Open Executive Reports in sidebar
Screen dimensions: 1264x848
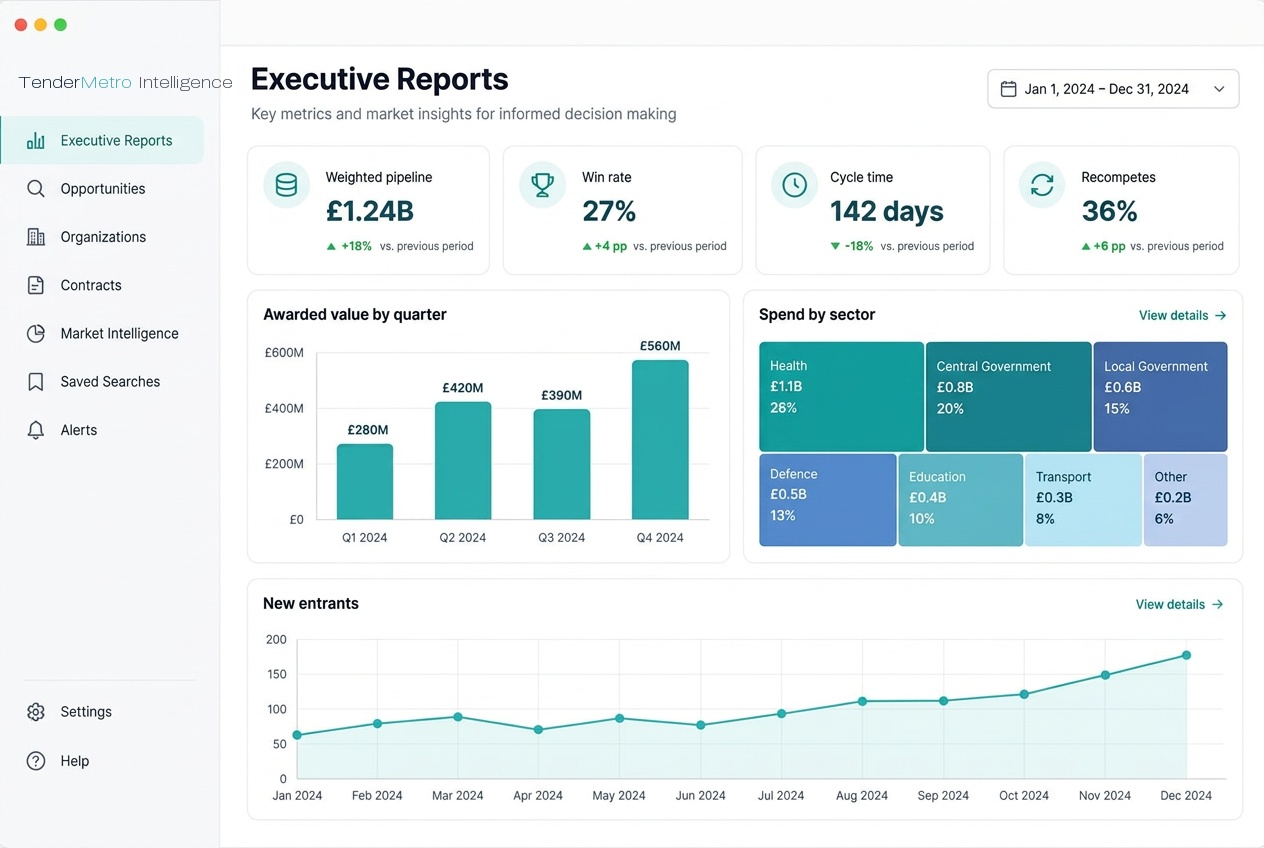102,141
